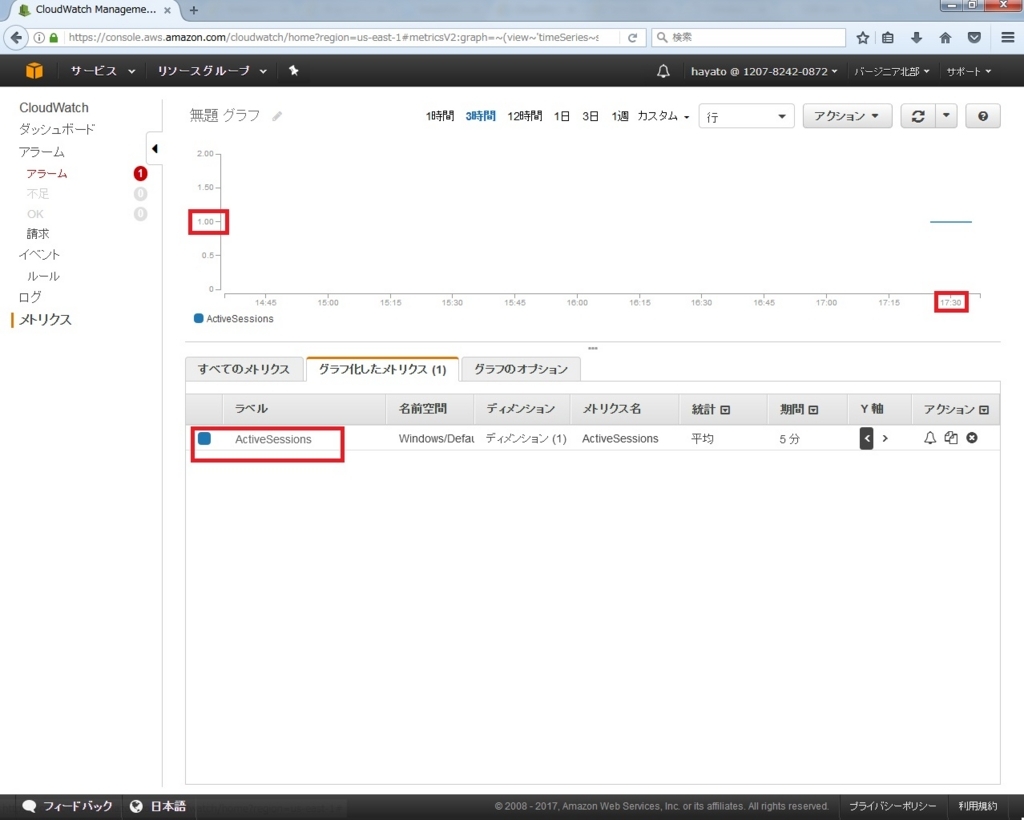Open ルール in the sidebar
The image size is (1024, 820).
[43, 276]
